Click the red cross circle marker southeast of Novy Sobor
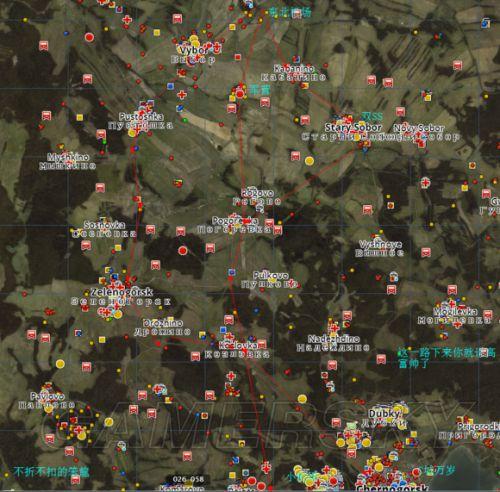 click(425, 182)
